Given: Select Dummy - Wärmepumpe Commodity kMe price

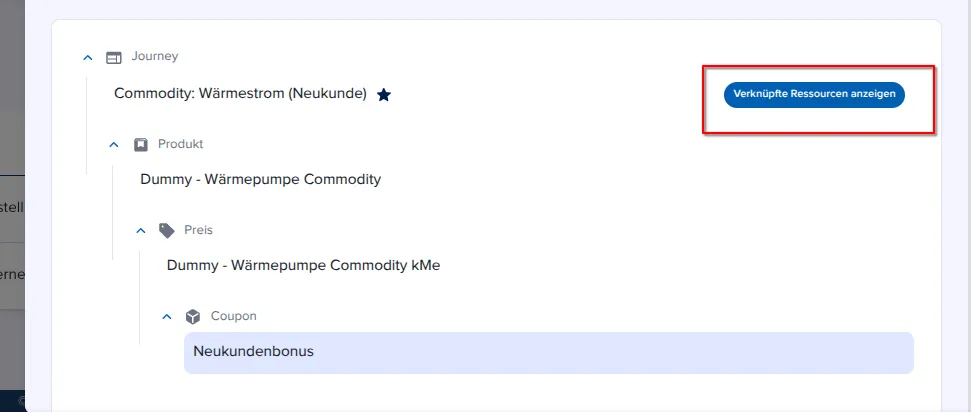Looking at the screenshot, I should click(303, 266).
